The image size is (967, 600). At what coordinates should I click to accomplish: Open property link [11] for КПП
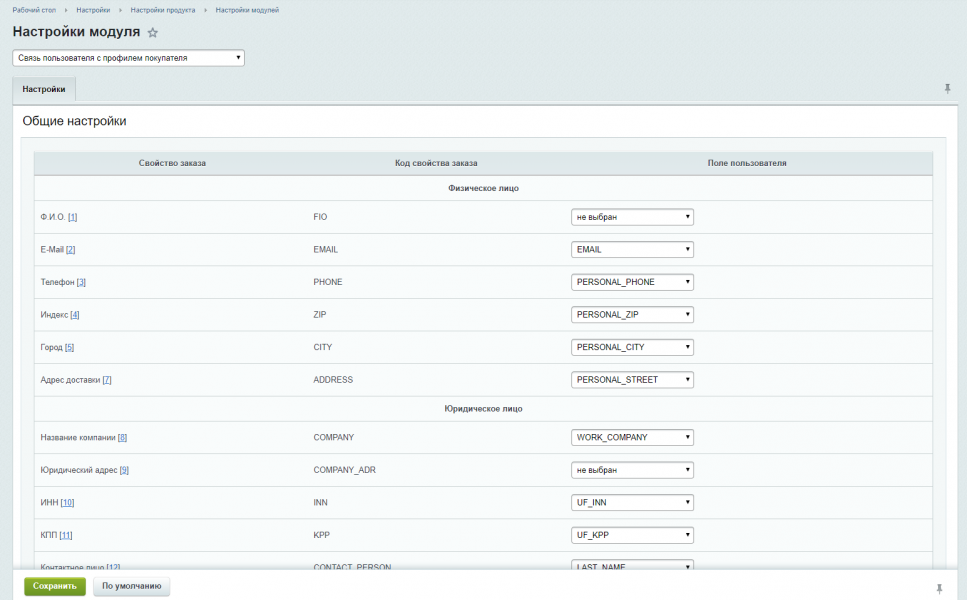click(65, 535)
